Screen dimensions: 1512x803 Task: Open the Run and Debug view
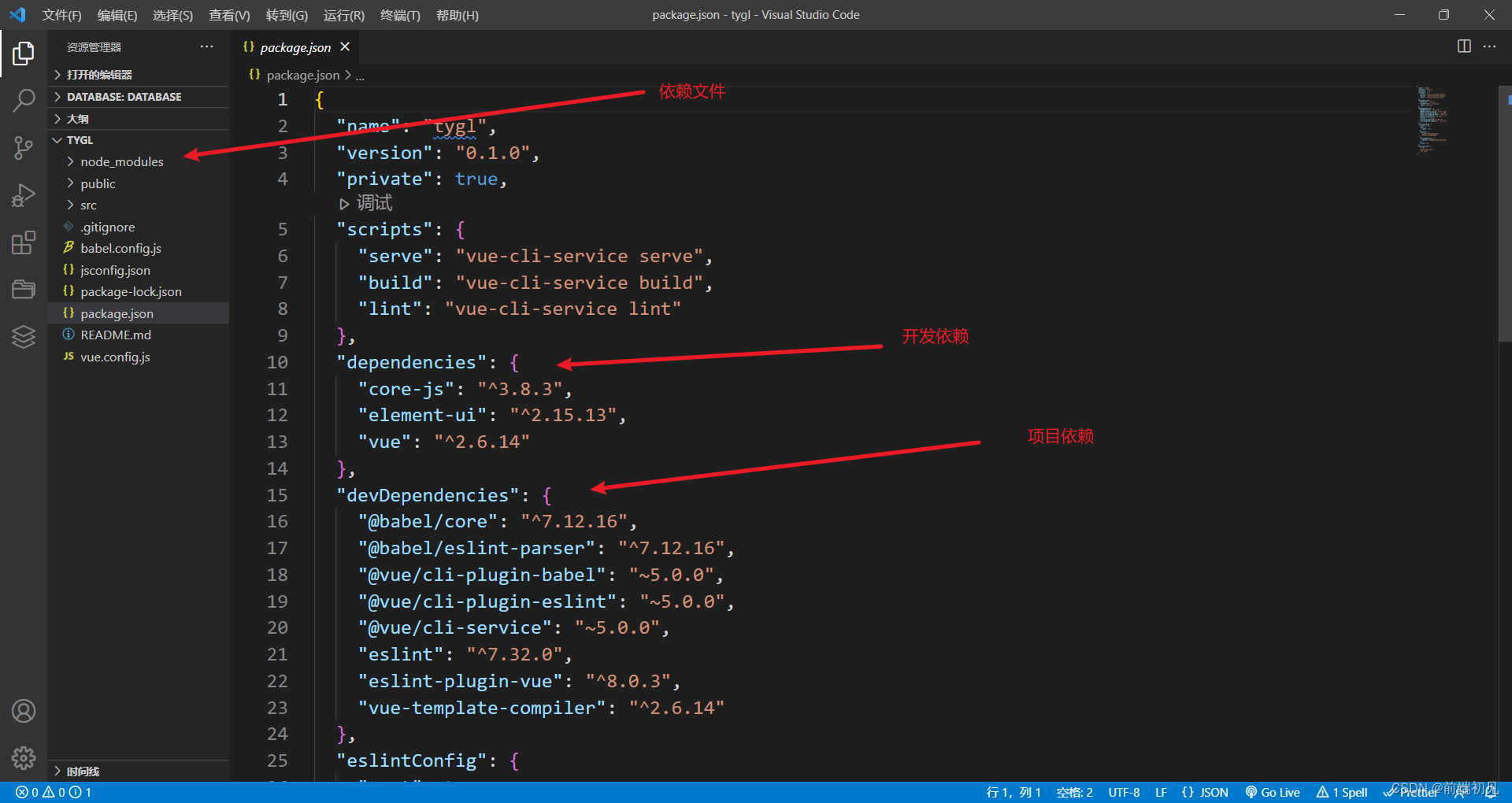click(x=24, y=194)
